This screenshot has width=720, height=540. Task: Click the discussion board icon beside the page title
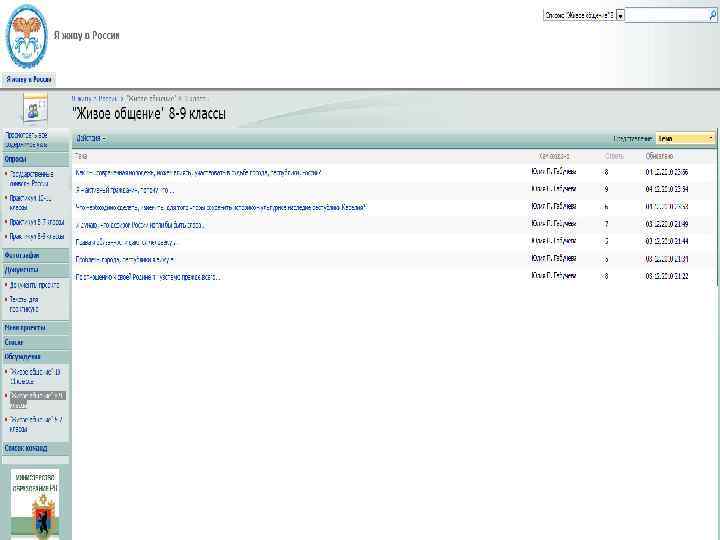34,110
